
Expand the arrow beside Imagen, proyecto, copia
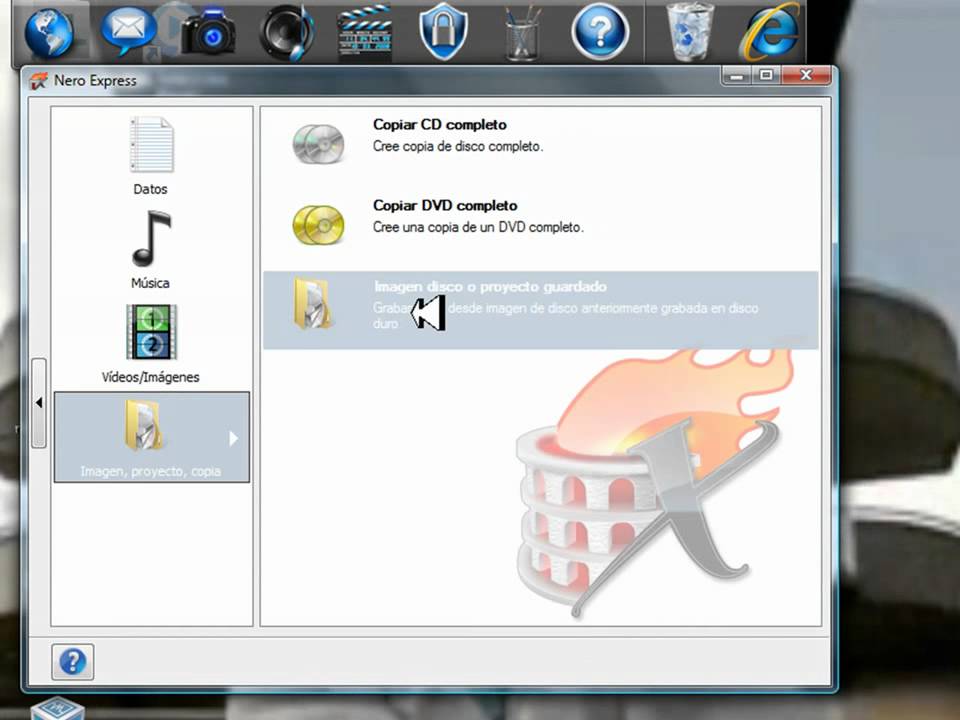point(233,438)
